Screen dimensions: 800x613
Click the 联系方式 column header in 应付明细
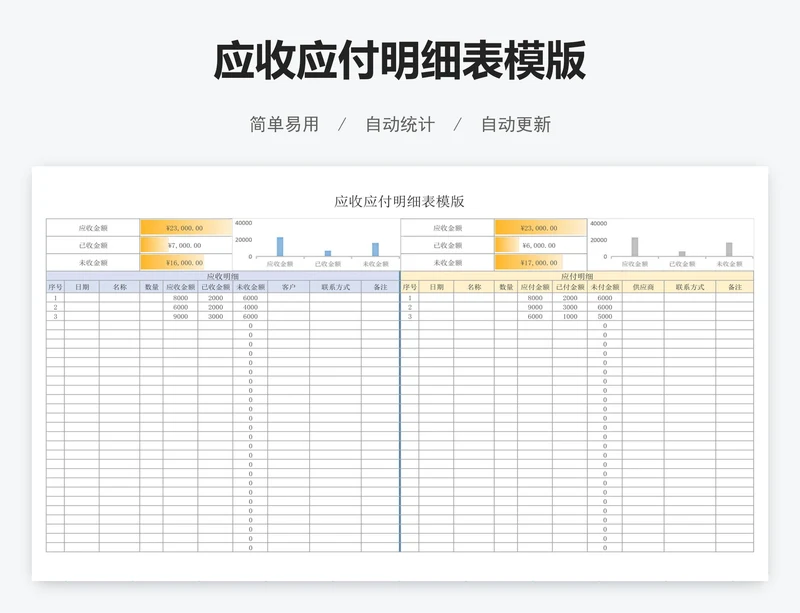coord(690,287)
